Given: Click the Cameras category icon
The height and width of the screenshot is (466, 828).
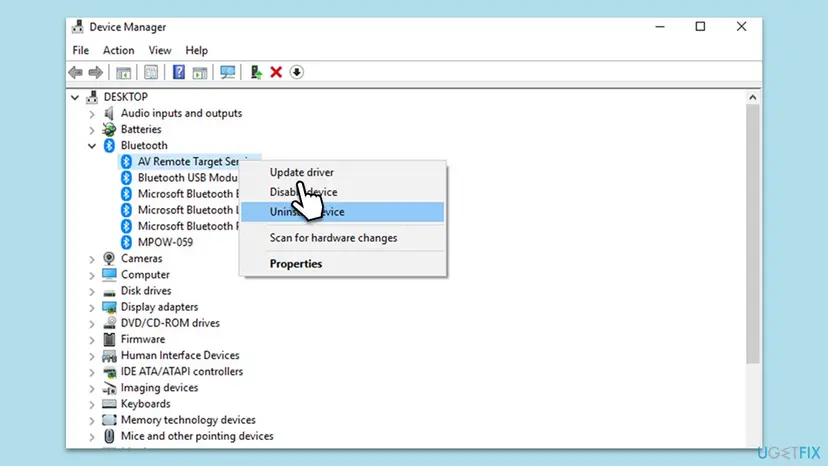Looking at the screenshot, I should pos(109,258).
